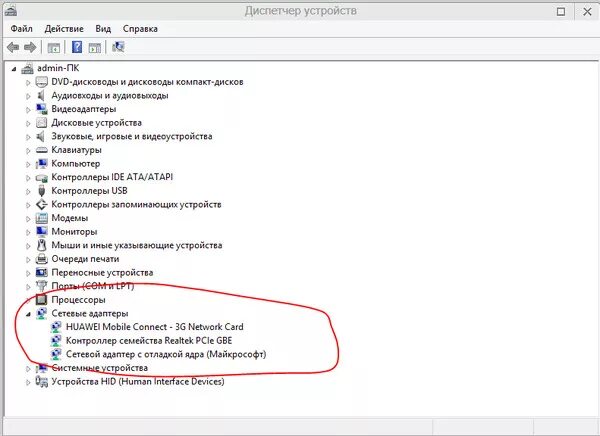This screenshot has height=436, width=600.
Task: Open the Действие menu
Action: click(64, 29)
